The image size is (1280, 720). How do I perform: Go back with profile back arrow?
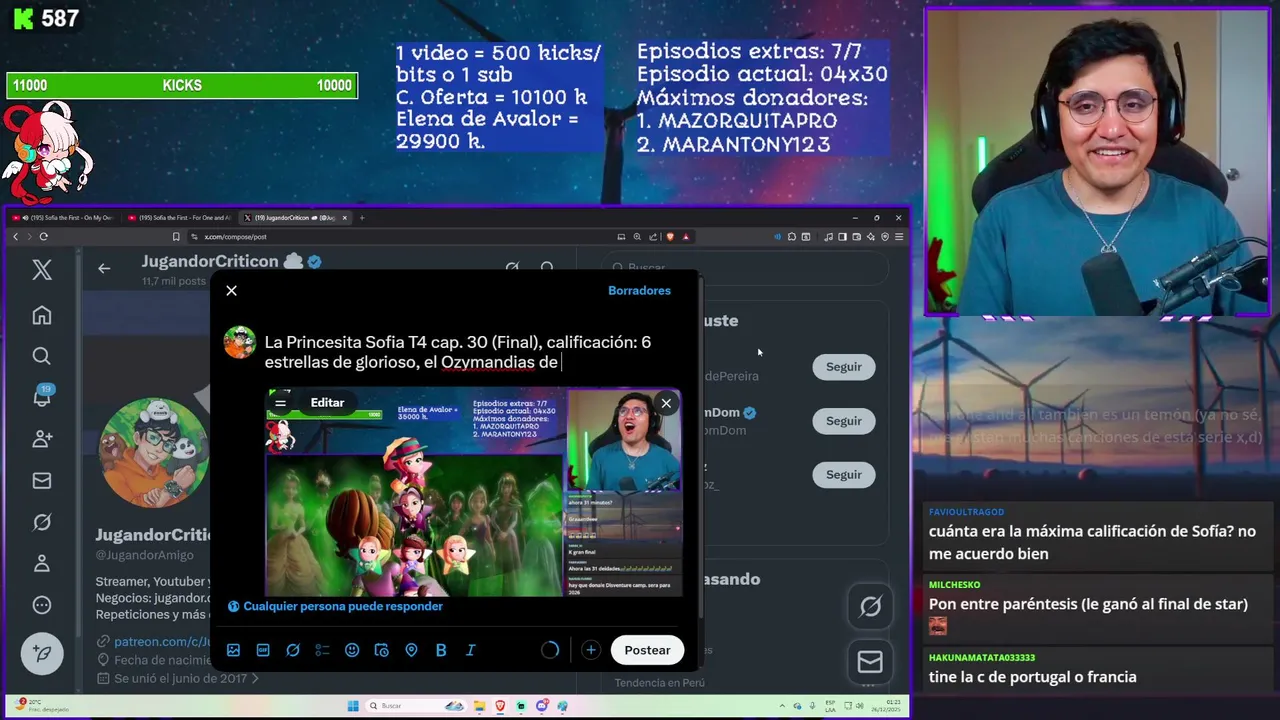[104, 268]
